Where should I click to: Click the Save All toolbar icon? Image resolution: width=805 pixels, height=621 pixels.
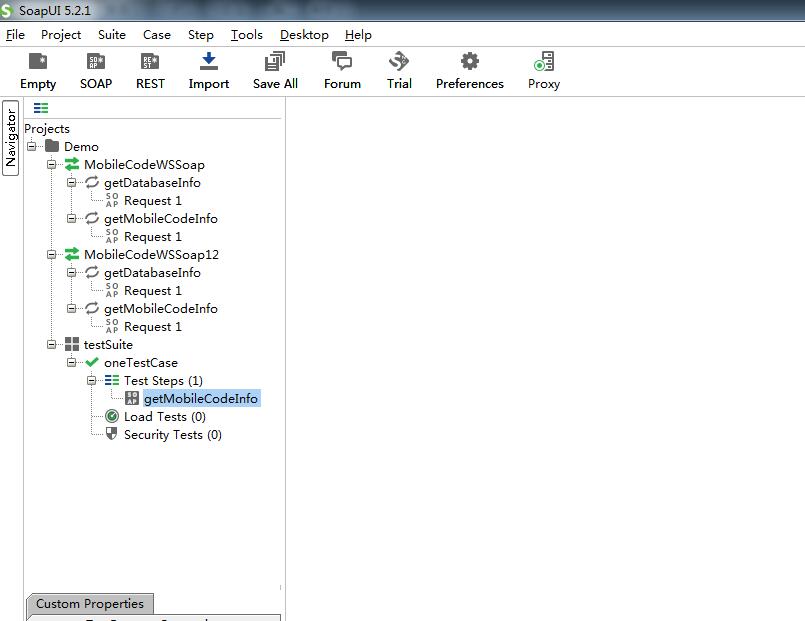click(275, 62)
